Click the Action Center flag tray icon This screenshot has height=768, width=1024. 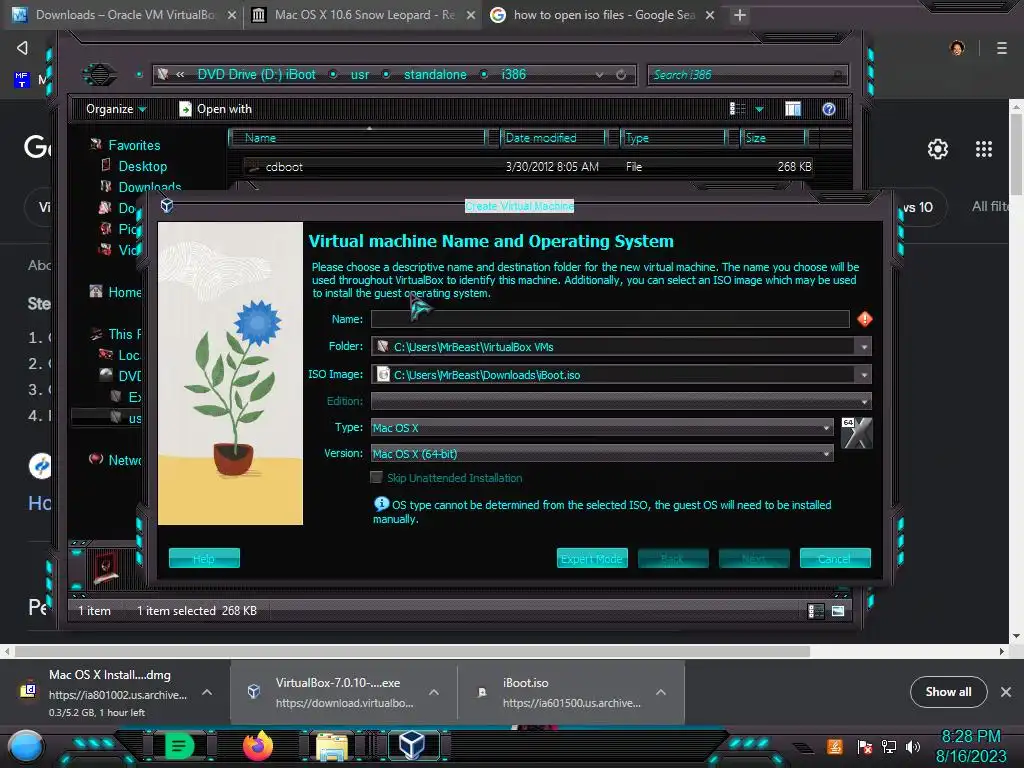click(865, 746)
